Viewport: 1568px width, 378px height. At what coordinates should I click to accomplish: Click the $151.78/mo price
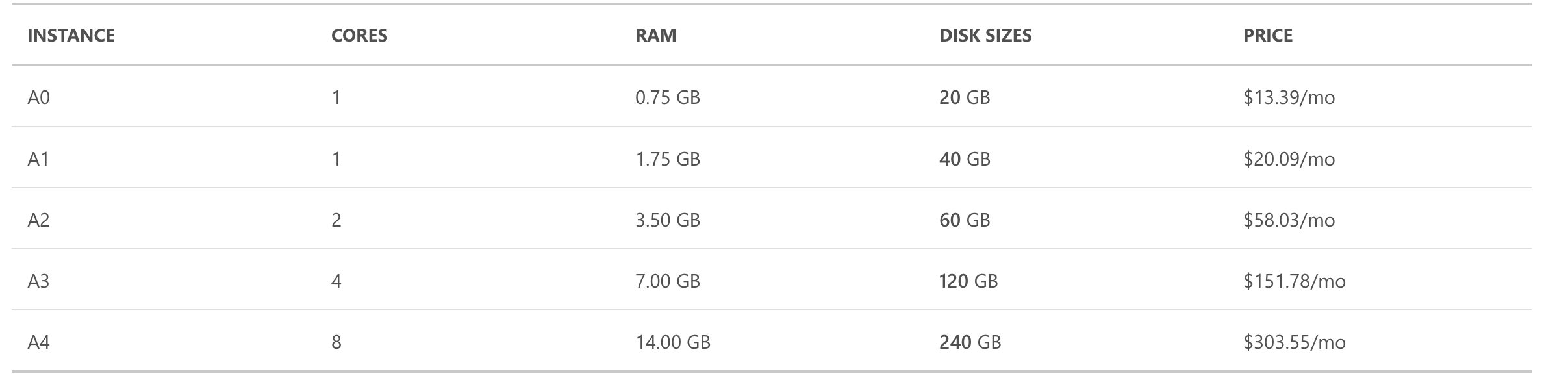(x=1294, y=281)
